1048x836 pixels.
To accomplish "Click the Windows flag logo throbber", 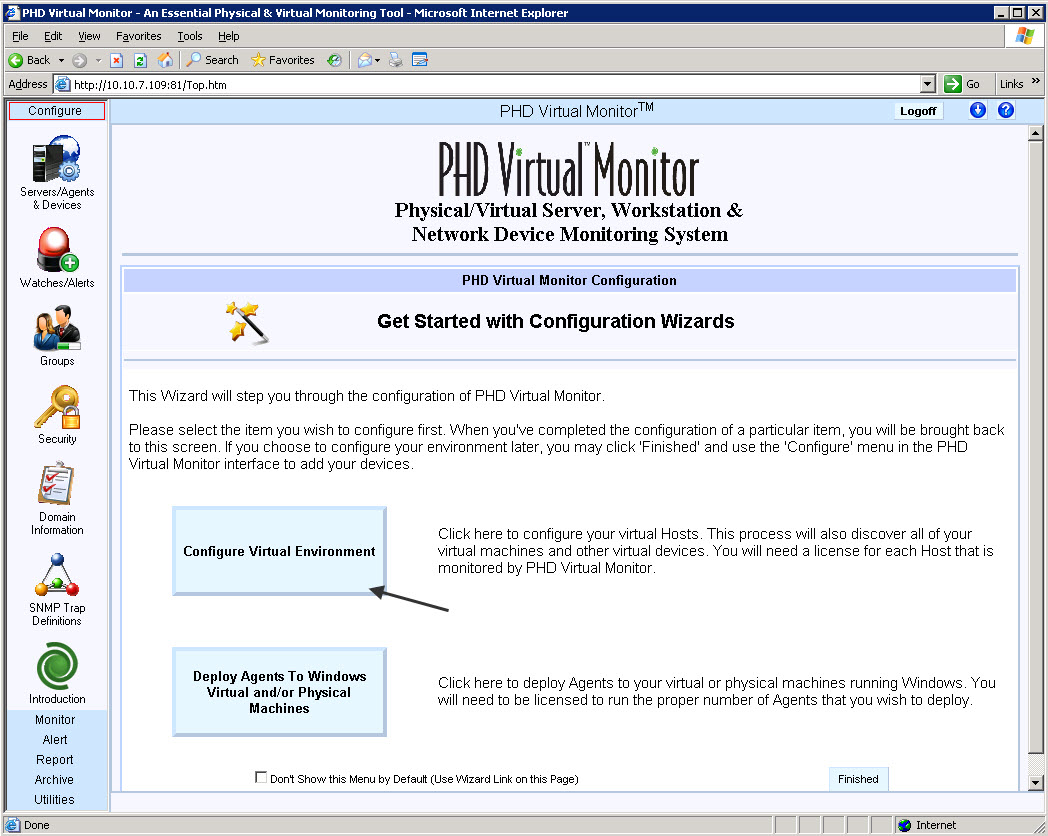I will click(1024, 36).
